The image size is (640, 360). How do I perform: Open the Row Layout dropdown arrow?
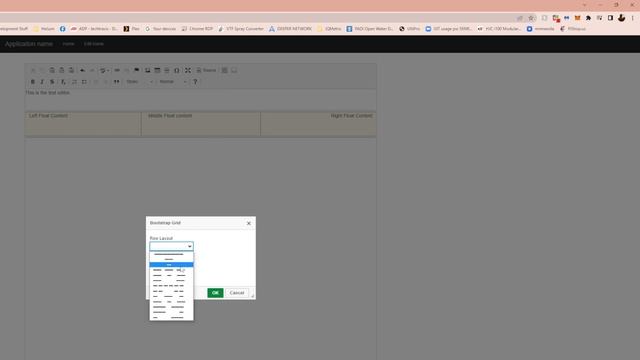click(189, 246)
